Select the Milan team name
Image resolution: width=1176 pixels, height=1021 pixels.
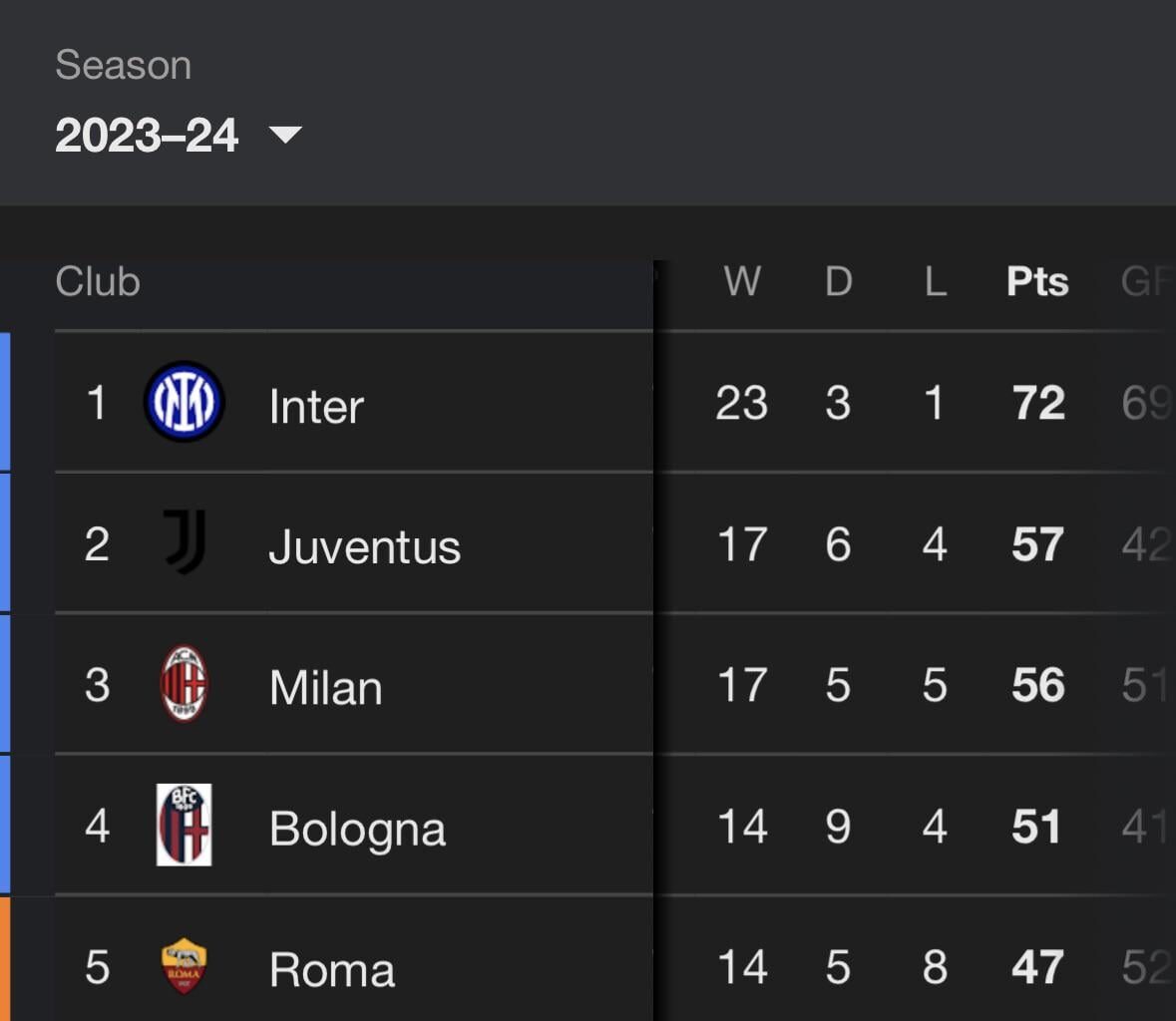point(326,688)
